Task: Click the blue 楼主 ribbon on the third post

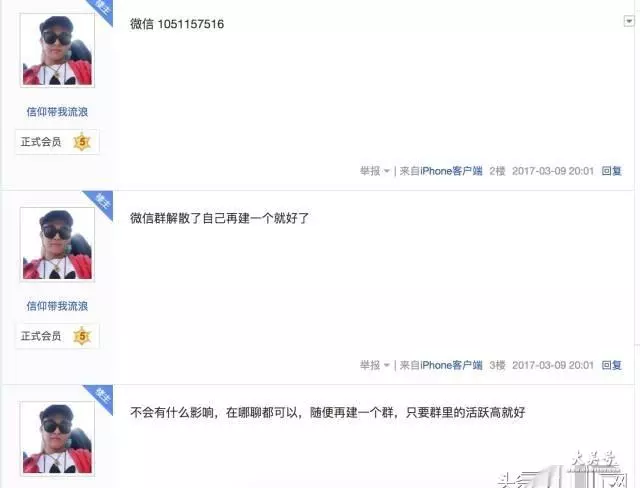Action: click(x=102, y=396)
